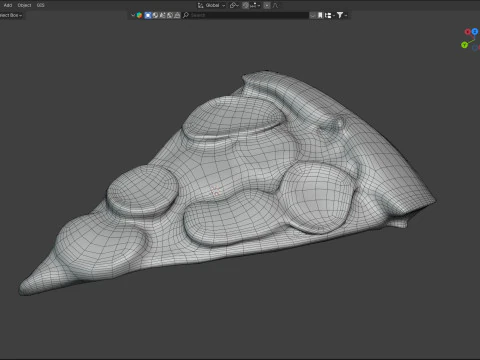Open the proportional editing falloff curve
Screen dimensions: 480x360
[x=275, y=5]
